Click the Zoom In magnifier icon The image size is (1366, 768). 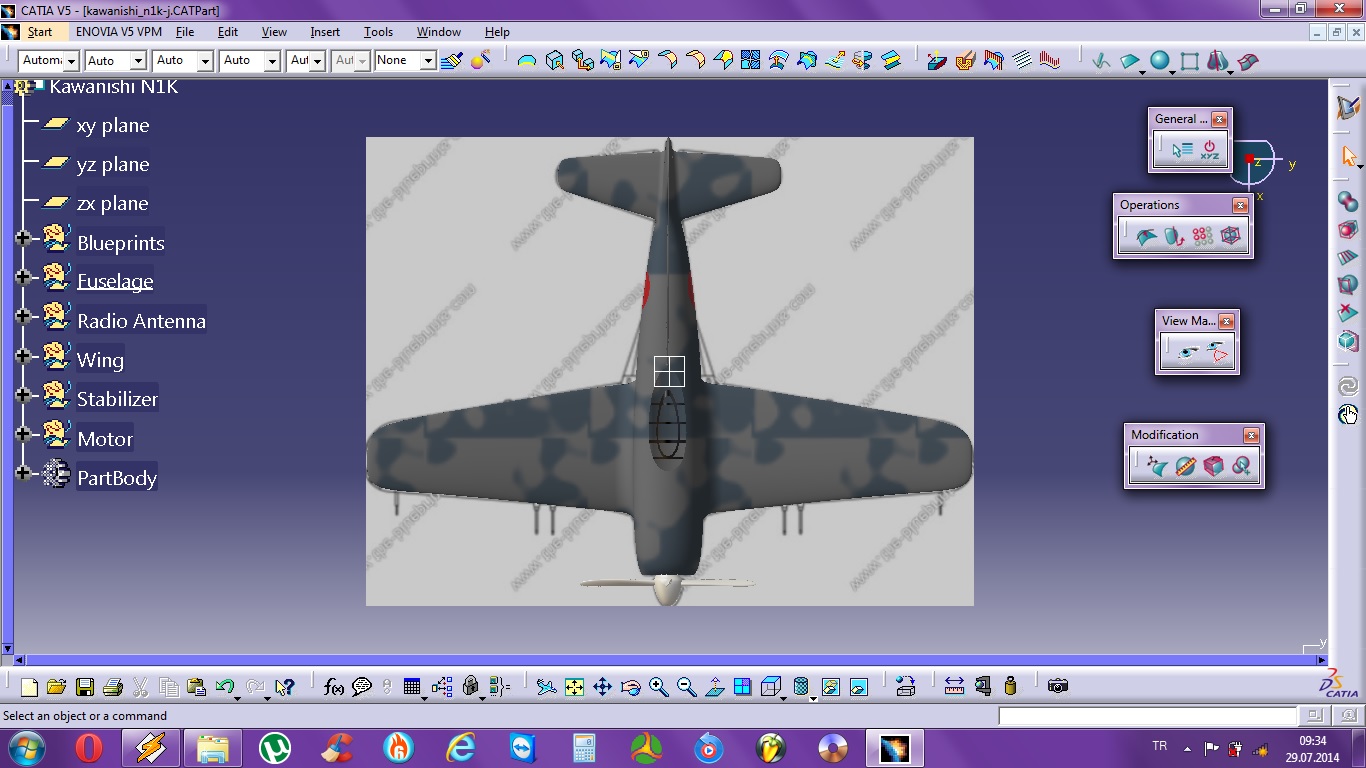click(658, 687)
